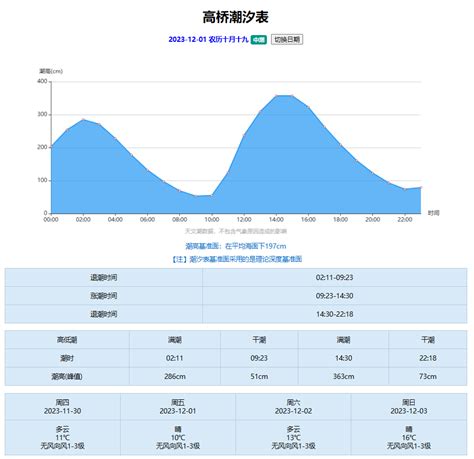The image size is (474, 459).
Task: Select the 周五 2023-12-01 date cell
Action: [178, 407]
